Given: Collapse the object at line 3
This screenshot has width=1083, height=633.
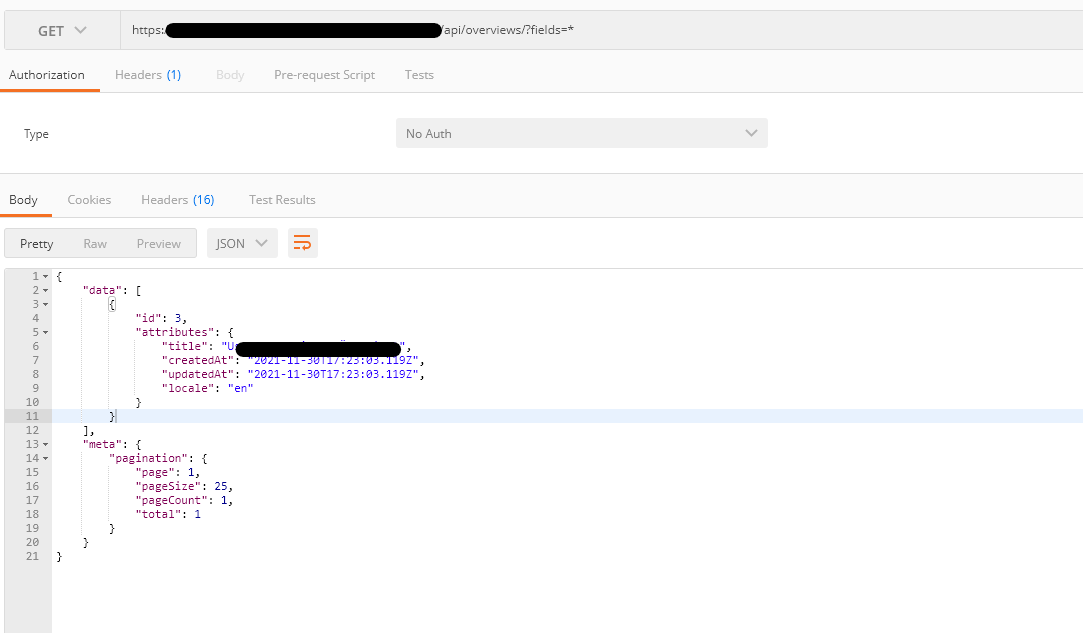Looking at the screenshot, I should 46,304.
